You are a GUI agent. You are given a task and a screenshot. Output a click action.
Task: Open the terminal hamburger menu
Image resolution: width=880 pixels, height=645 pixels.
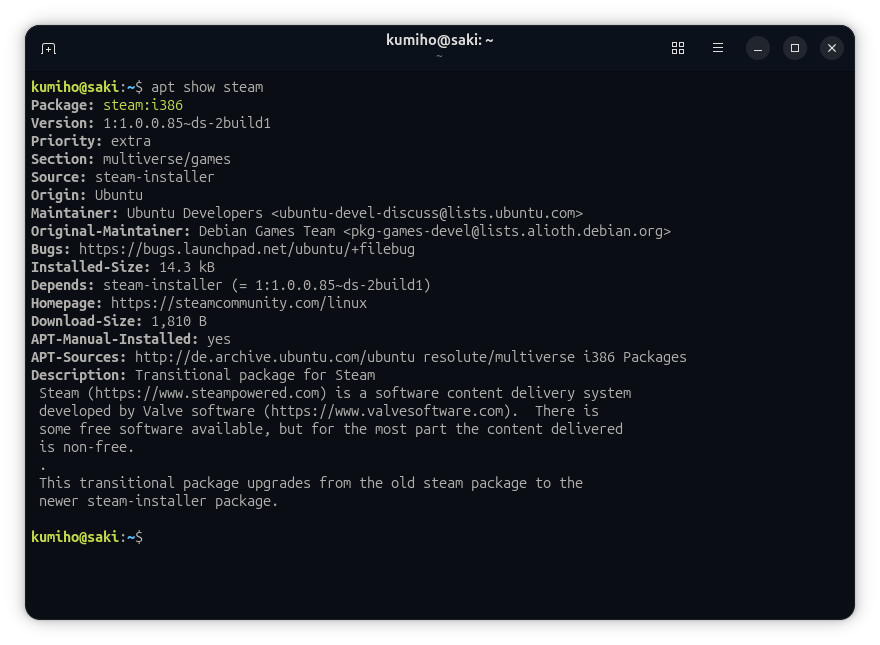tap(718, 48)
